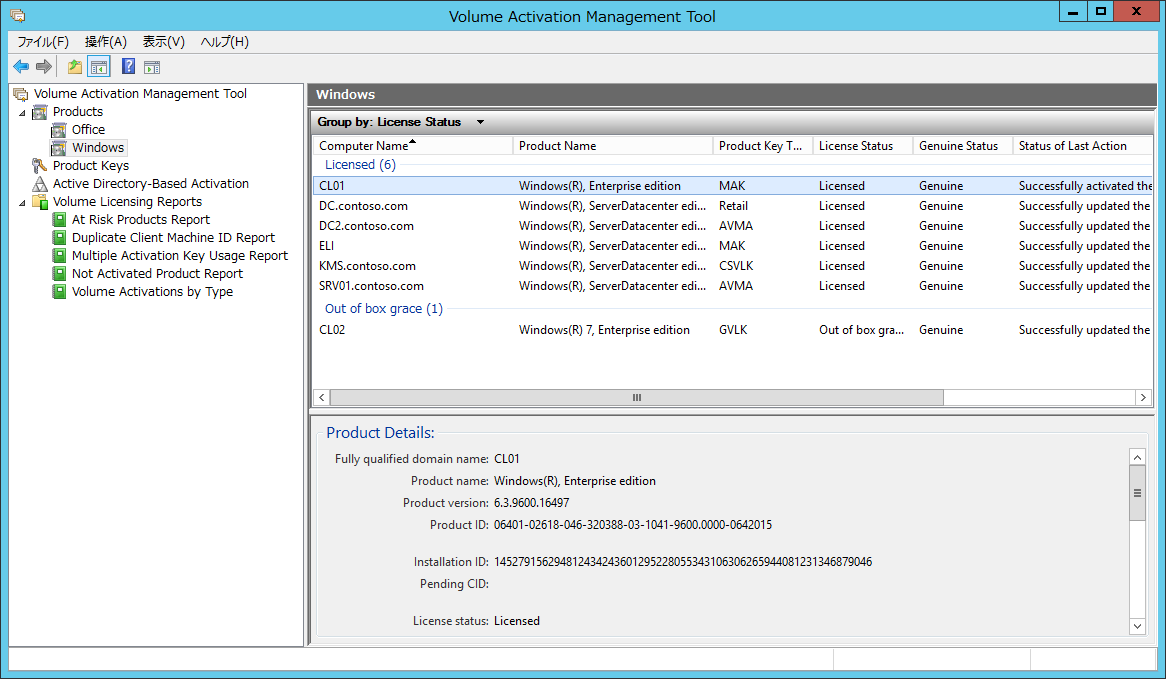Sort by License Status column header

coord(863,146)
